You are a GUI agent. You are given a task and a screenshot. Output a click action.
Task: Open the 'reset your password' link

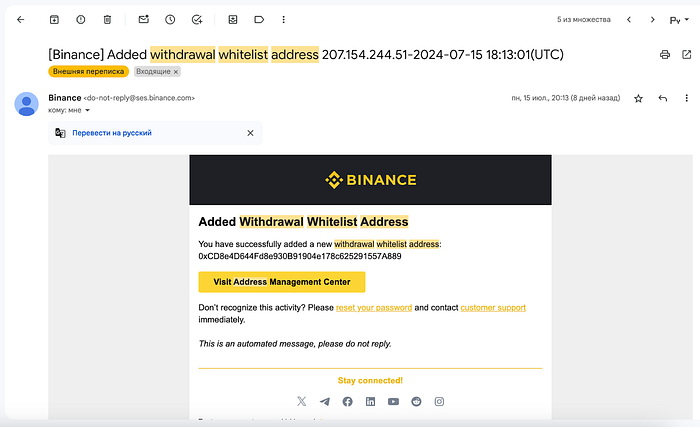[x=374, y=308]
